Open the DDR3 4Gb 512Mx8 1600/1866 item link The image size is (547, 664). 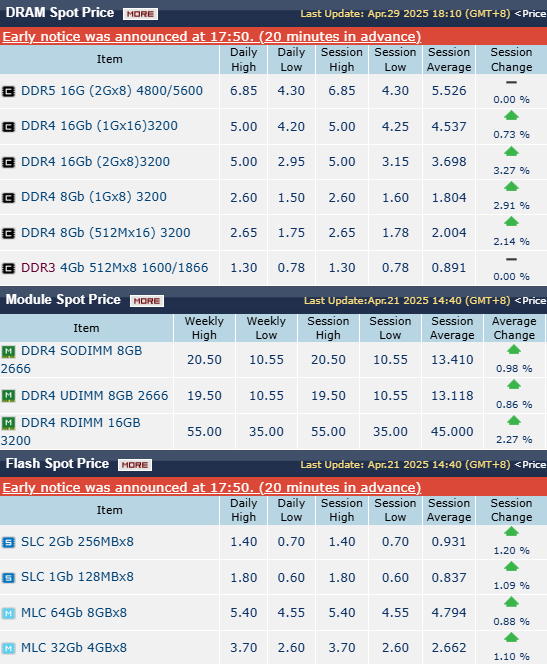114,268
